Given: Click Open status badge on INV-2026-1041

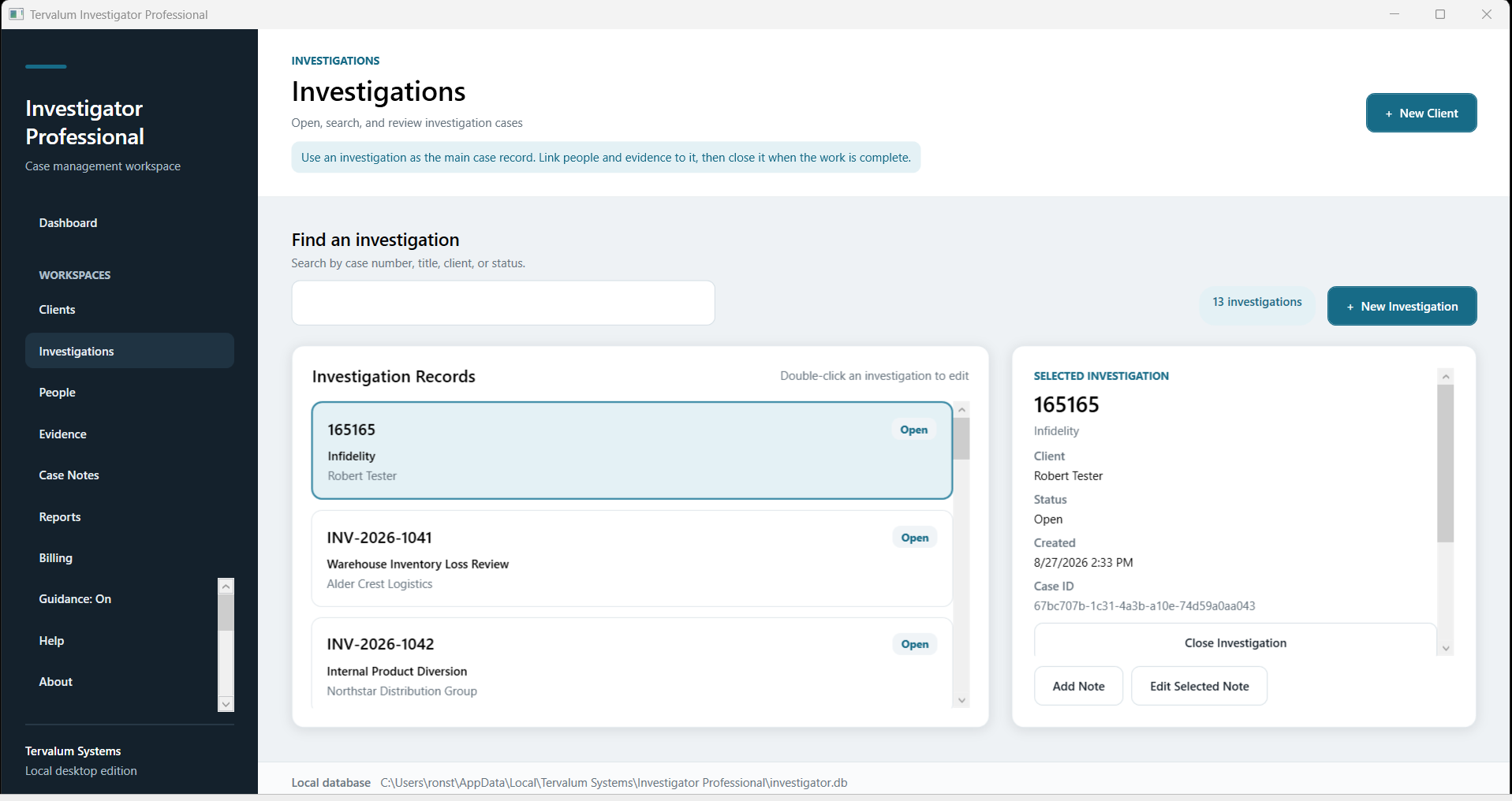Looking at the screenshot, I should tap(915, 538).
